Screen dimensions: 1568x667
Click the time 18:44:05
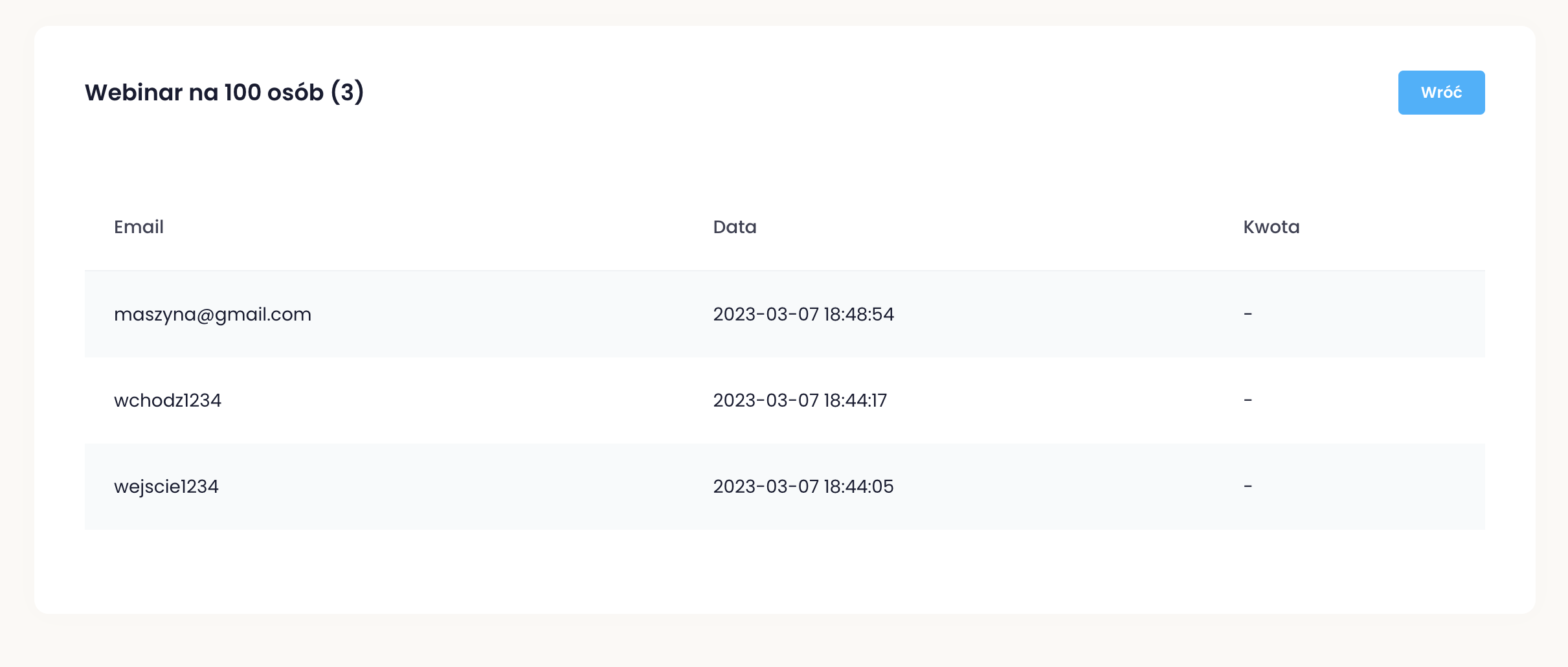(858, 487)
